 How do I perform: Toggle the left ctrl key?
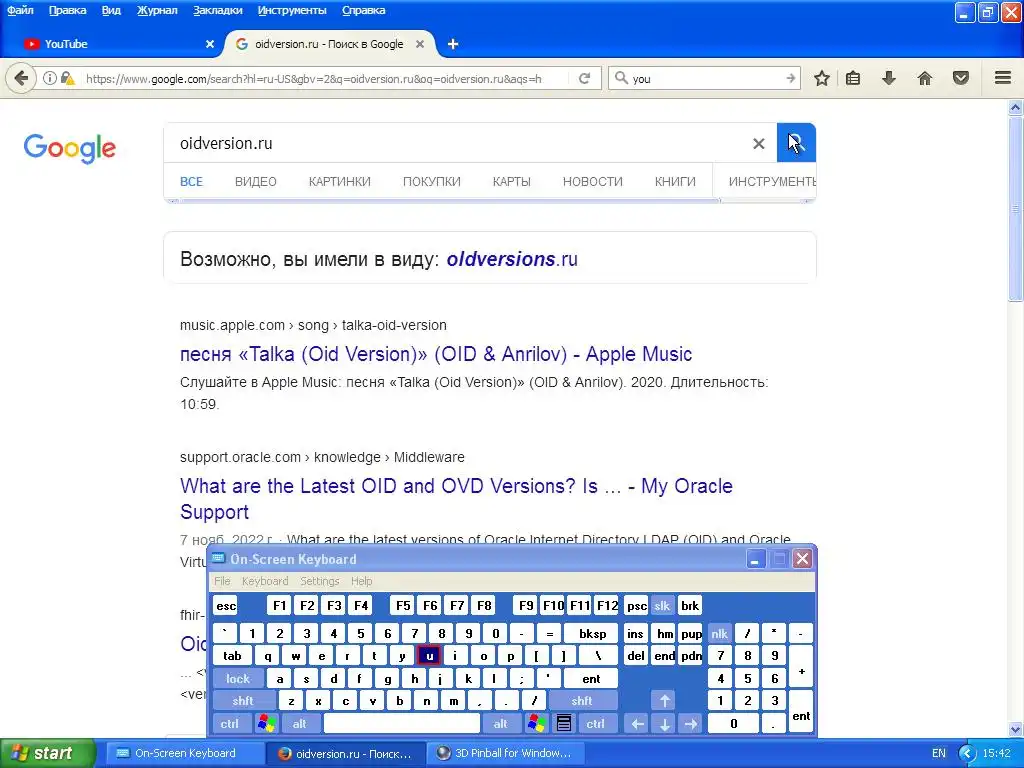230,724
